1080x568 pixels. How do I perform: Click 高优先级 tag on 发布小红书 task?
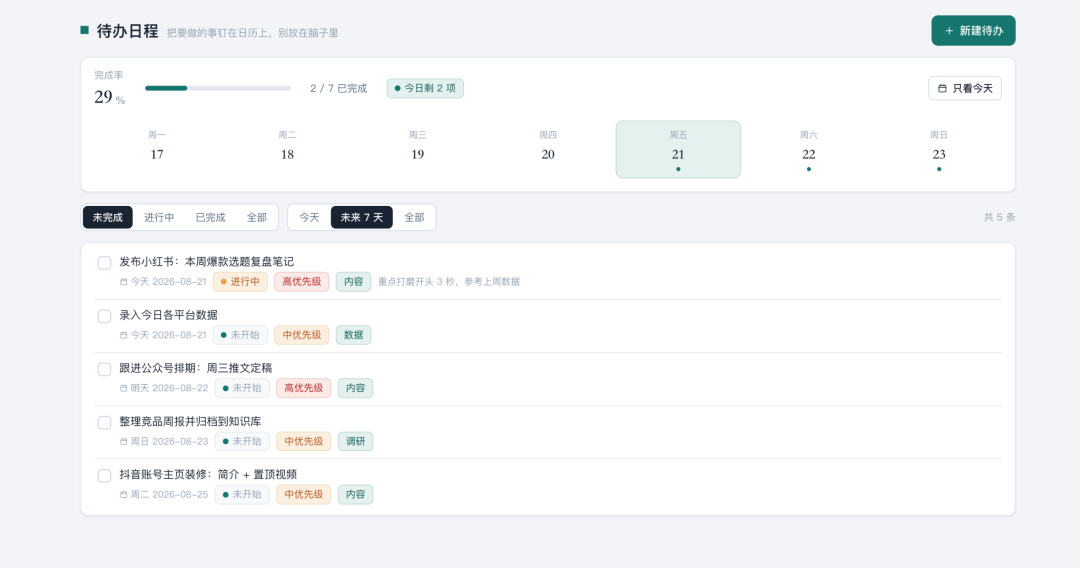coord(302,282)
